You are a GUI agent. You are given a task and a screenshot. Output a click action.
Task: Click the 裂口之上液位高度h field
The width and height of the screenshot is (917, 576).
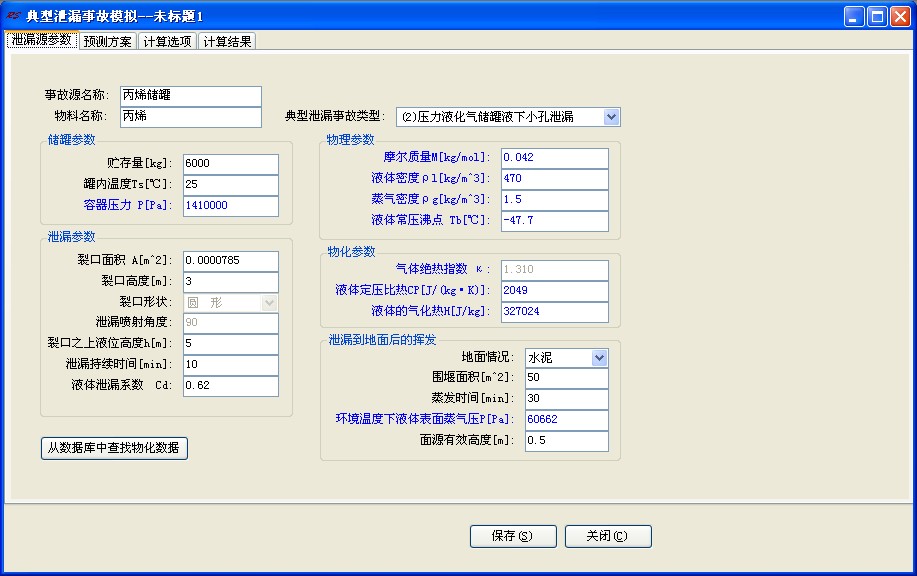[231, 344]
